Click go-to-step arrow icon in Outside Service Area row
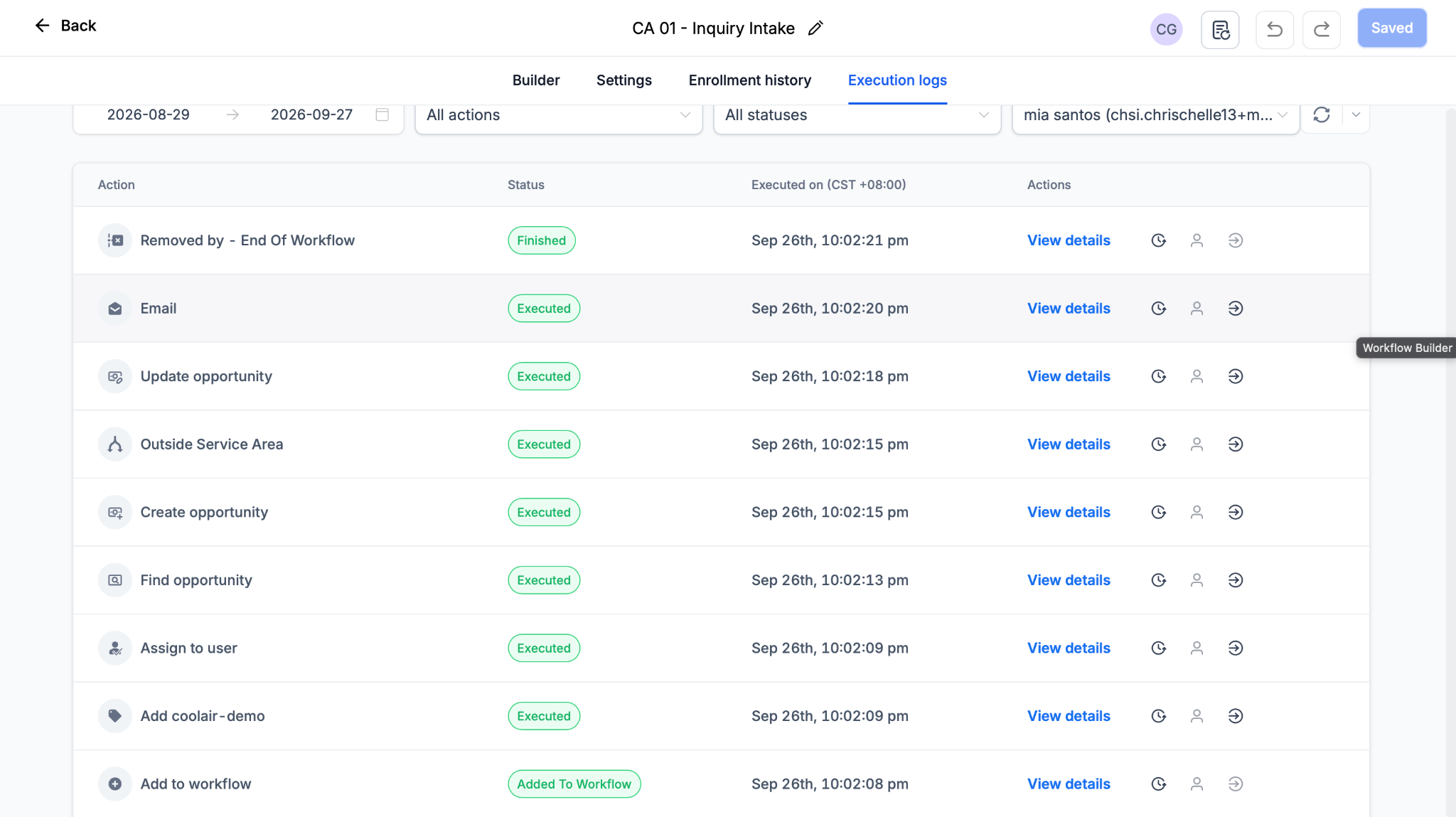The height and width of the screenshot is (817, 1456). (1235, 444)
